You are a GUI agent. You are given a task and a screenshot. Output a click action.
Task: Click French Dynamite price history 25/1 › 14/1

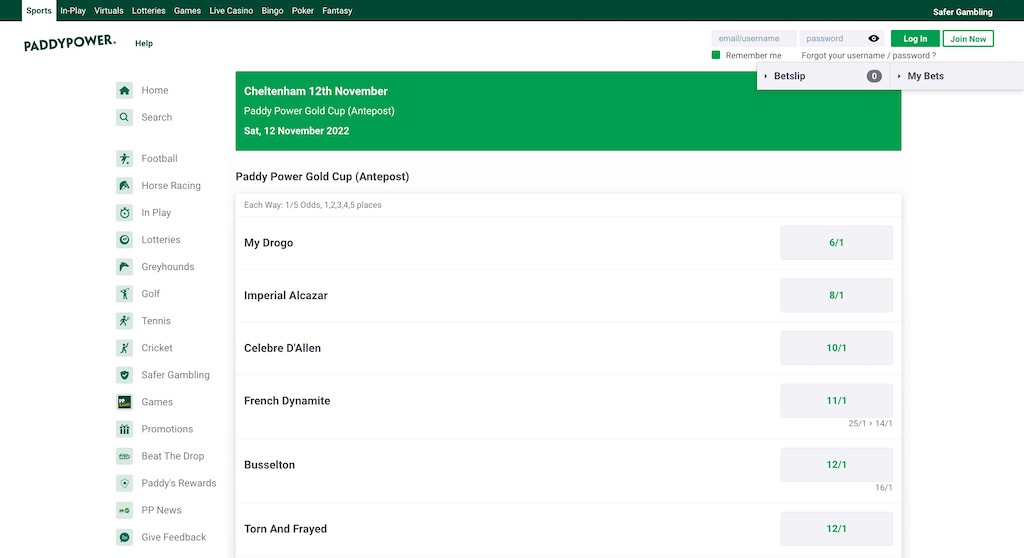click(x=870, y=423)
